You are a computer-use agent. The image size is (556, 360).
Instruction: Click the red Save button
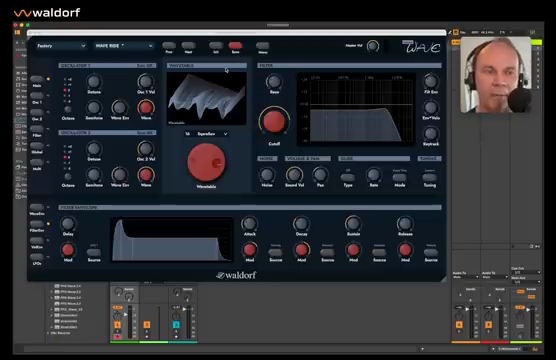click(235, 45)
